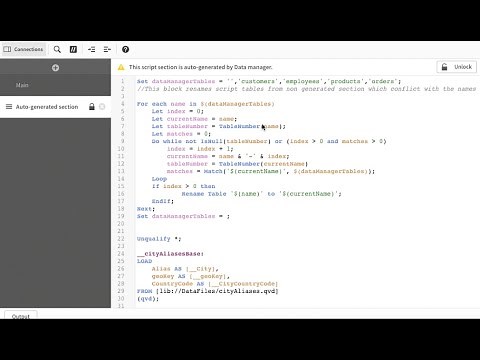Click the indent toolbar icon
Image resolution: width=480 pixels, height=360 pixels.
tap(92, 49)
